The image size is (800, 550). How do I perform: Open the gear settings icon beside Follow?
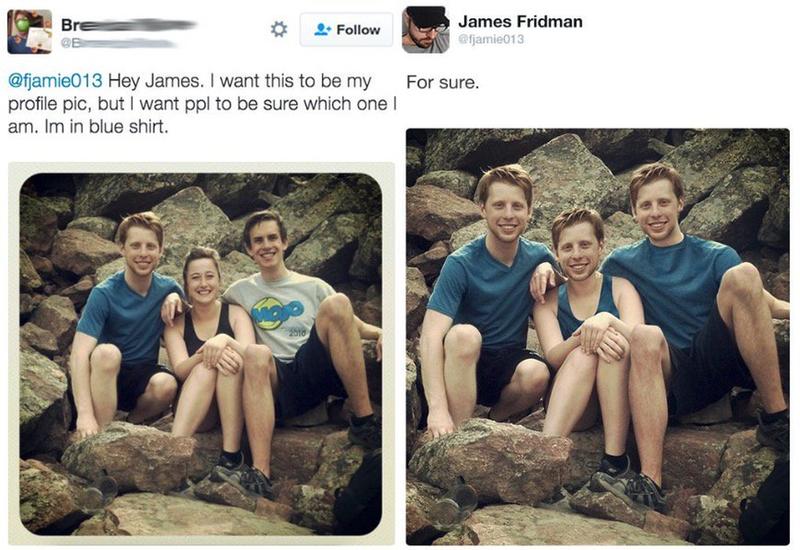click(x=279, y=29)
